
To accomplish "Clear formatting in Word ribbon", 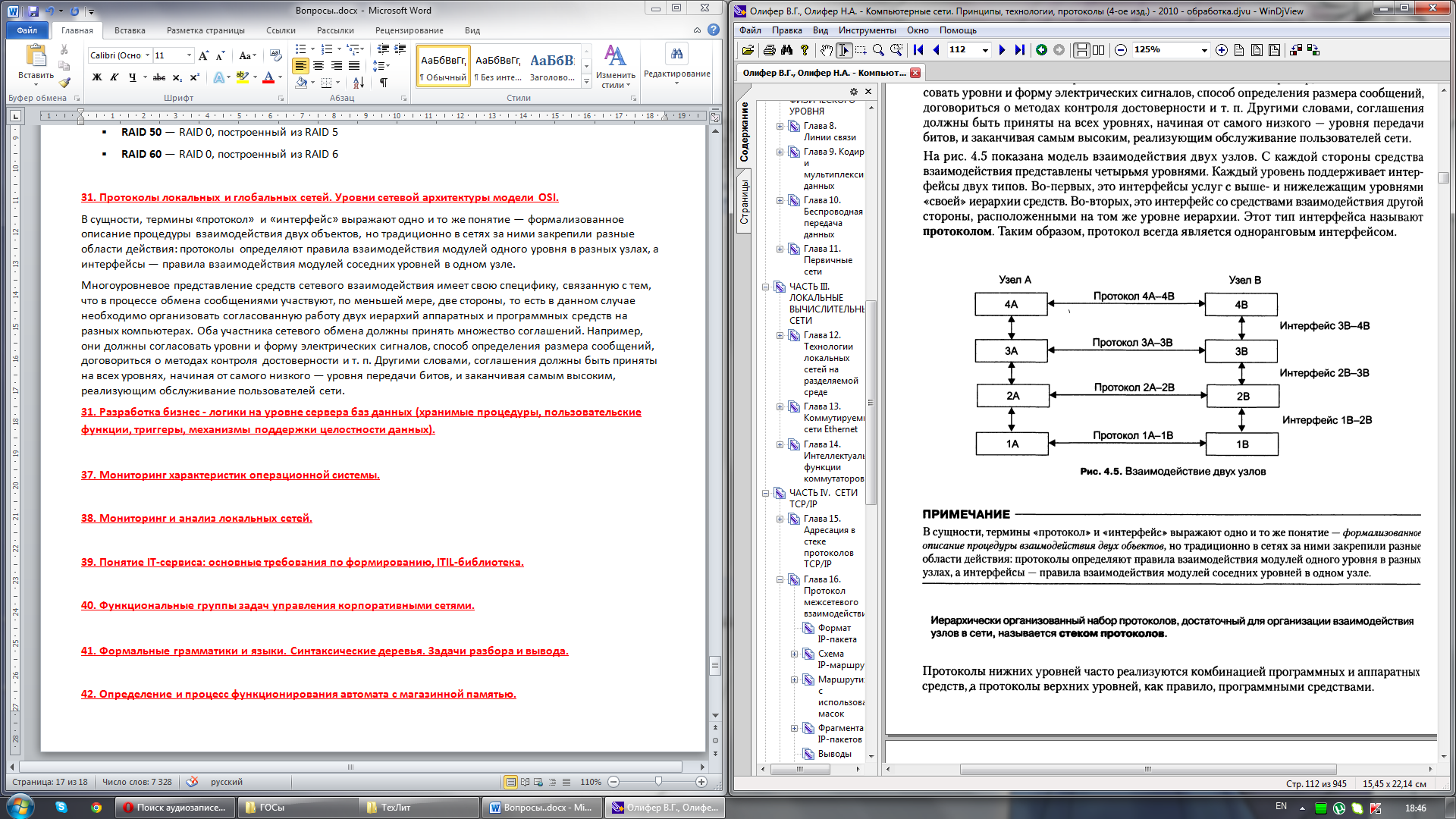I will point(275,55).
